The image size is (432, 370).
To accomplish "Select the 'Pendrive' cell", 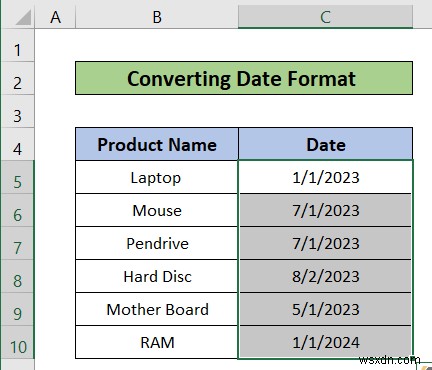I will coord(157,243).
